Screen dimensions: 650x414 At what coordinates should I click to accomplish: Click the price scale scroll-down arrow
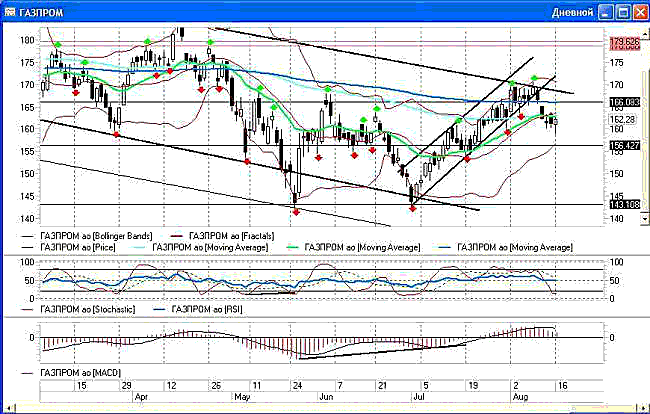pyautogui.click(x=645, y=219)
